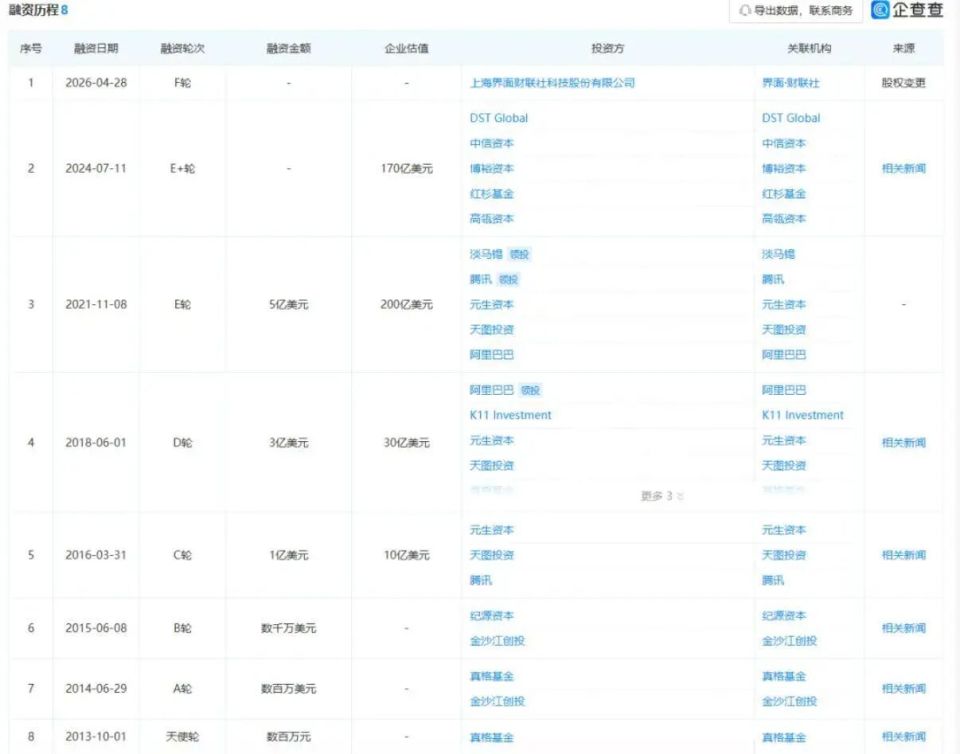This screenshot has width=960, height=754.
Task: Open 相关新闻 for the 2018-06-01 D轮 row
Action: (x=904, y=442)
